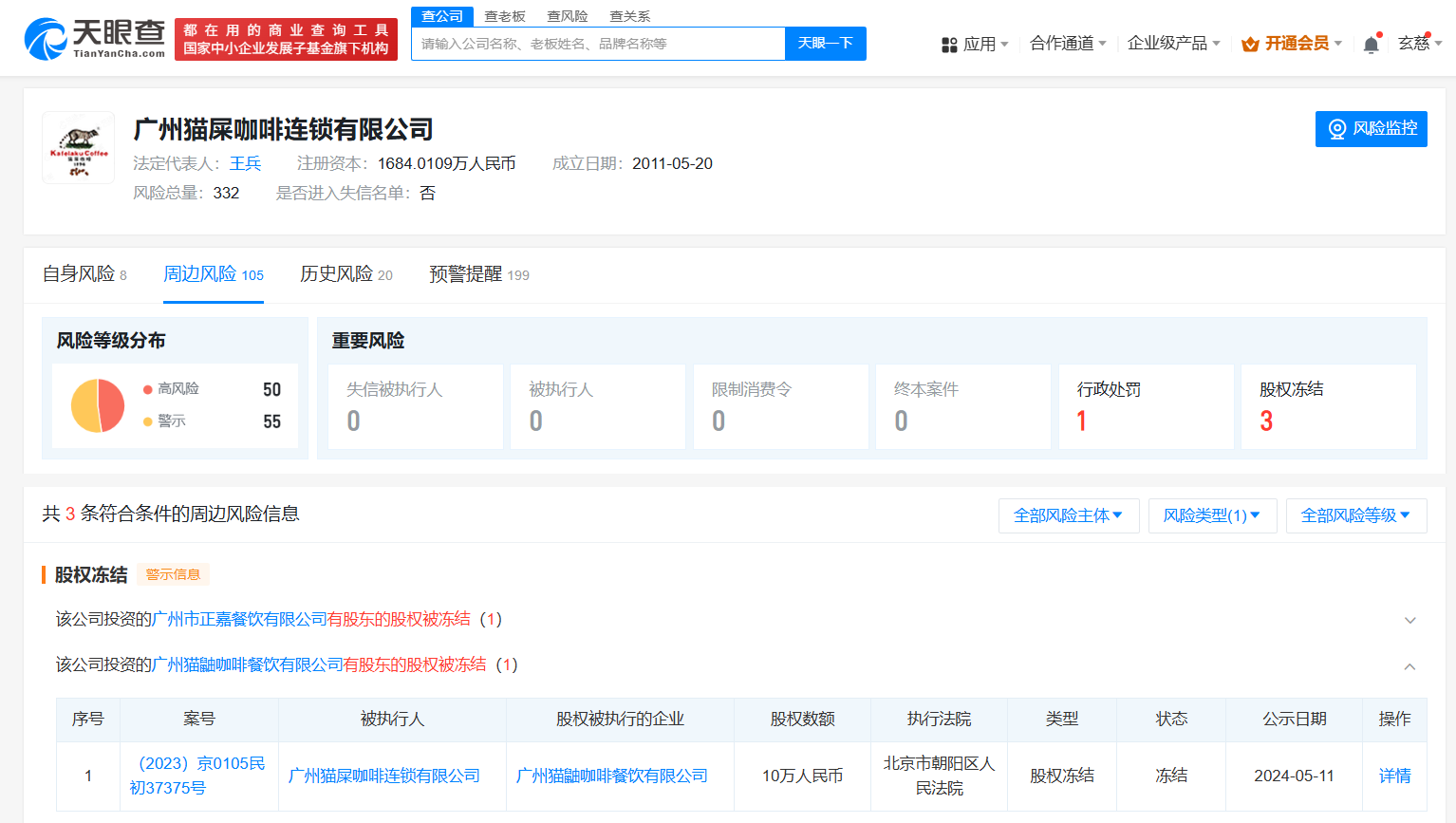The image size is (1456, 823).
Task: Click the 风险监控 button
Action: click(x=1371, y=129)
